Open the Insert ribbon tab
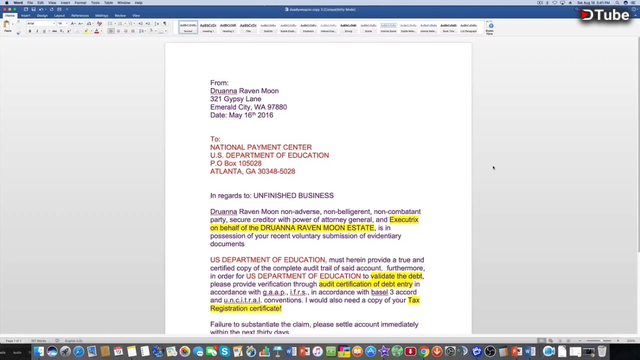This screenshot has height=360, width=640. click(26, 16)
